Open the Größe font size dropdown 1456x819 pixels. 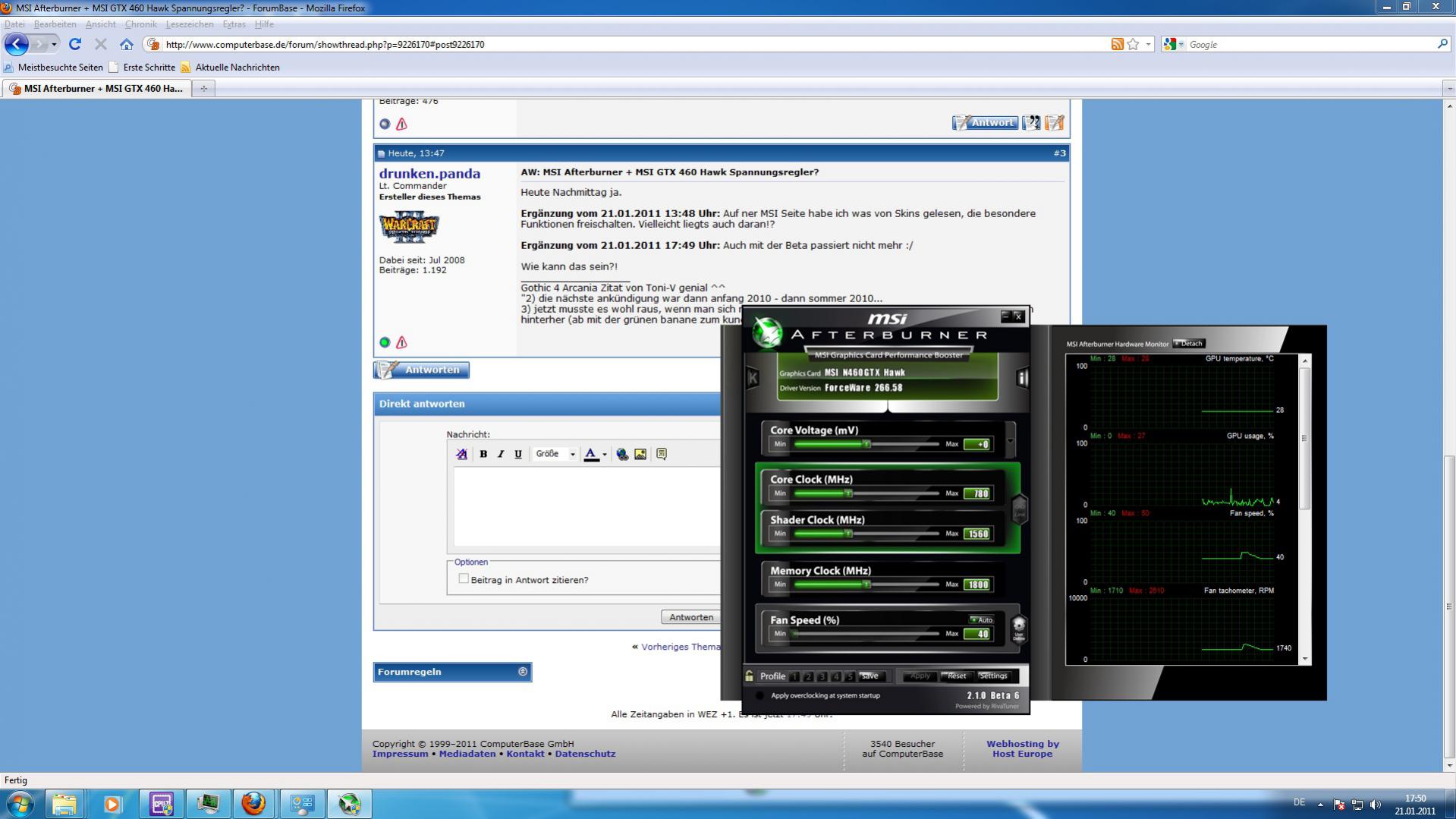[555, 454]
